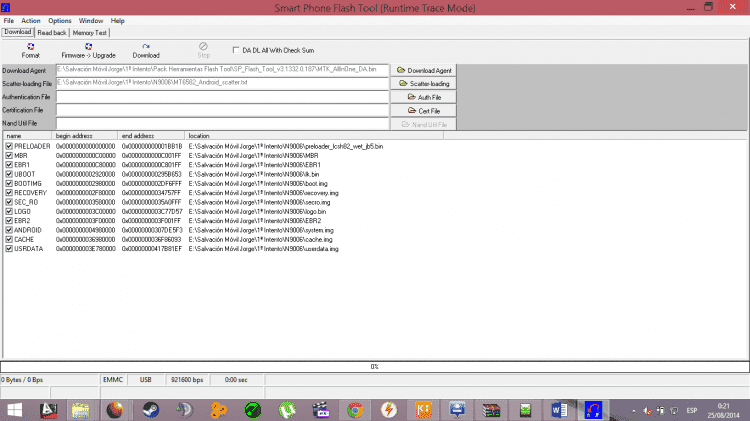Uncheck the PRELOADER partition checkbox
The height and width of the screenshot is (421, 750).
pyautogui.click(x=9, y=146)
